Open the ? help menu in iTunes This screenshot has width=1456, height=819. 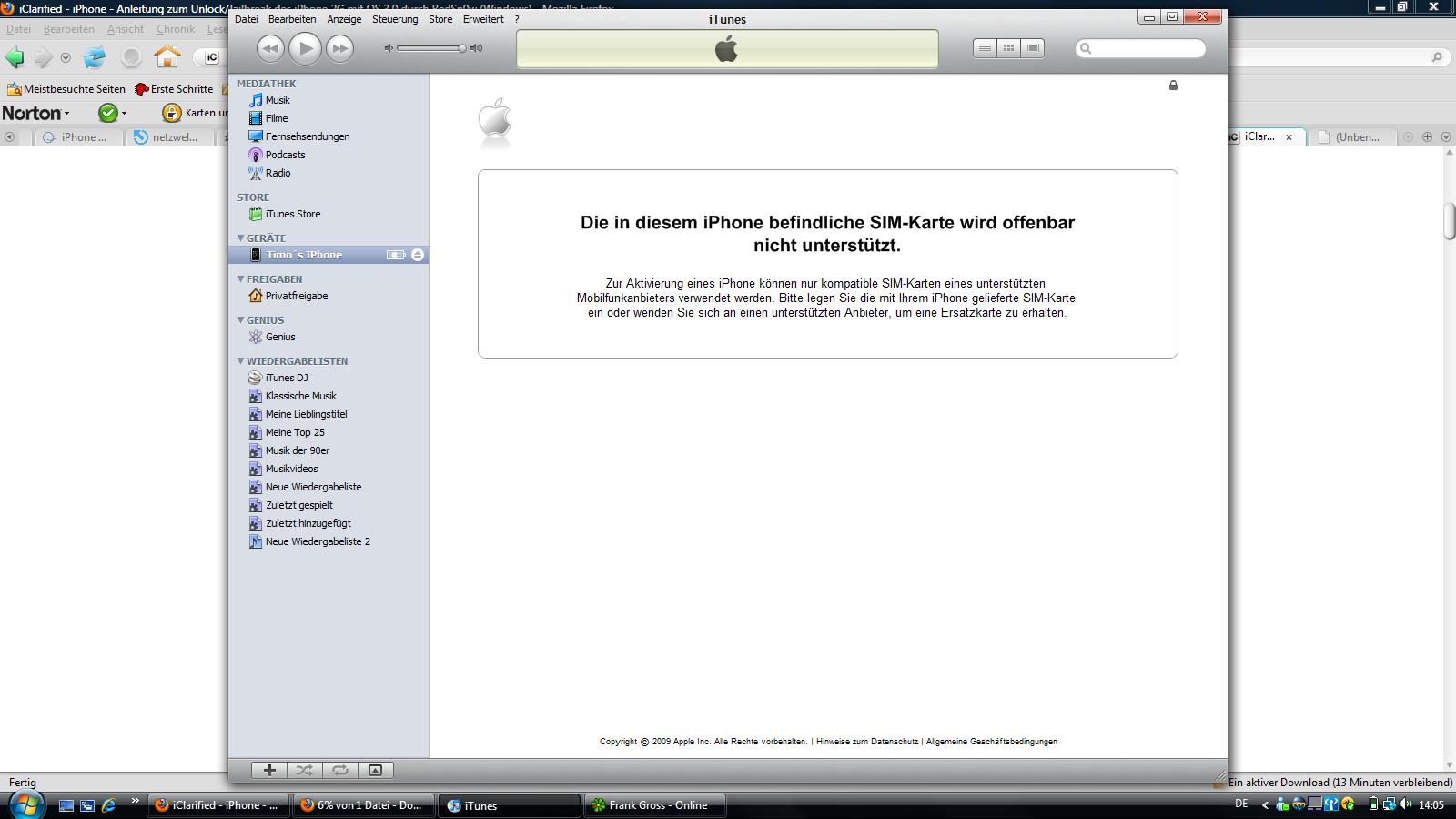(x=517, y=19)
